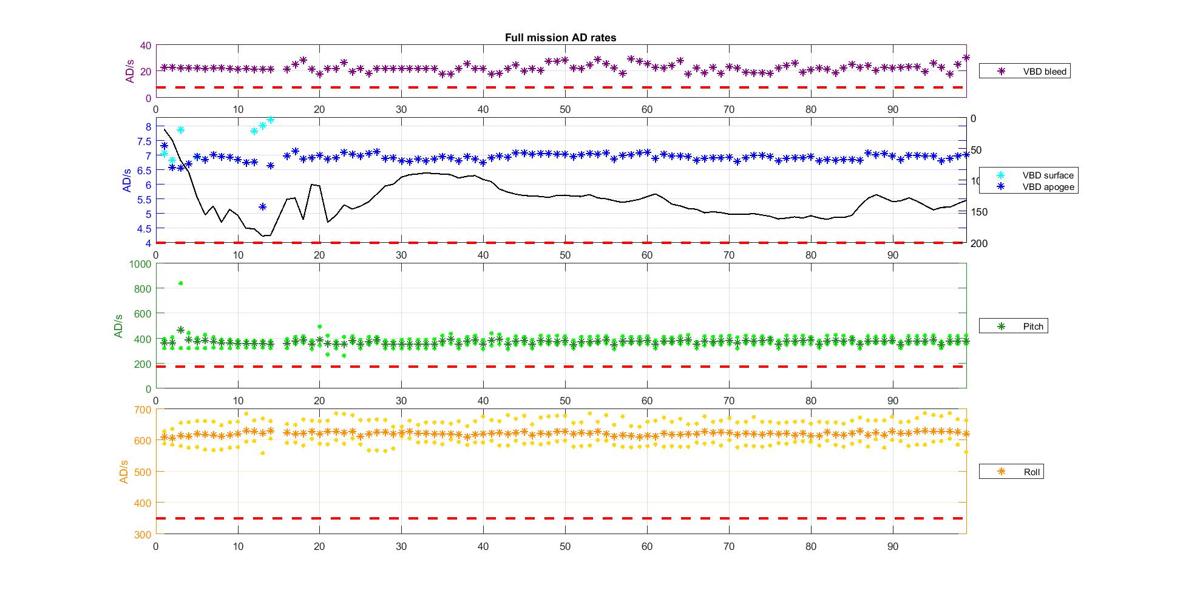Click the '40' tick on VBD bleed y-axis
Image resolution: width=1200 pixels, height=601 pixels.
click(145, 46)
